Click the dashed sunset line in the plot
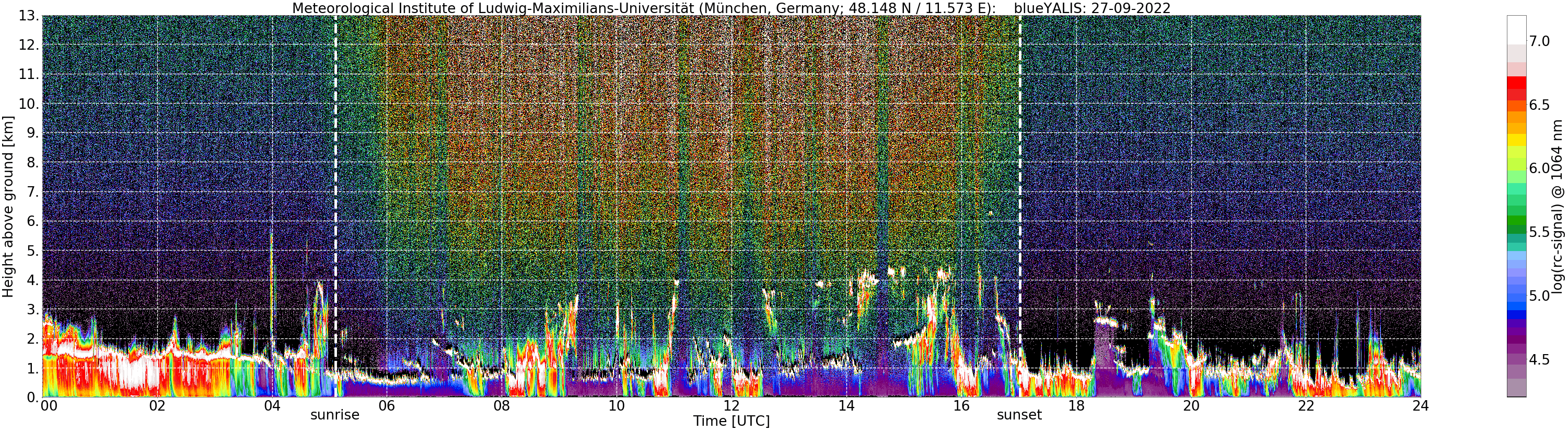Viewport: 1568px width, 431px height. pyautogui.click(x=1019, y=206)
